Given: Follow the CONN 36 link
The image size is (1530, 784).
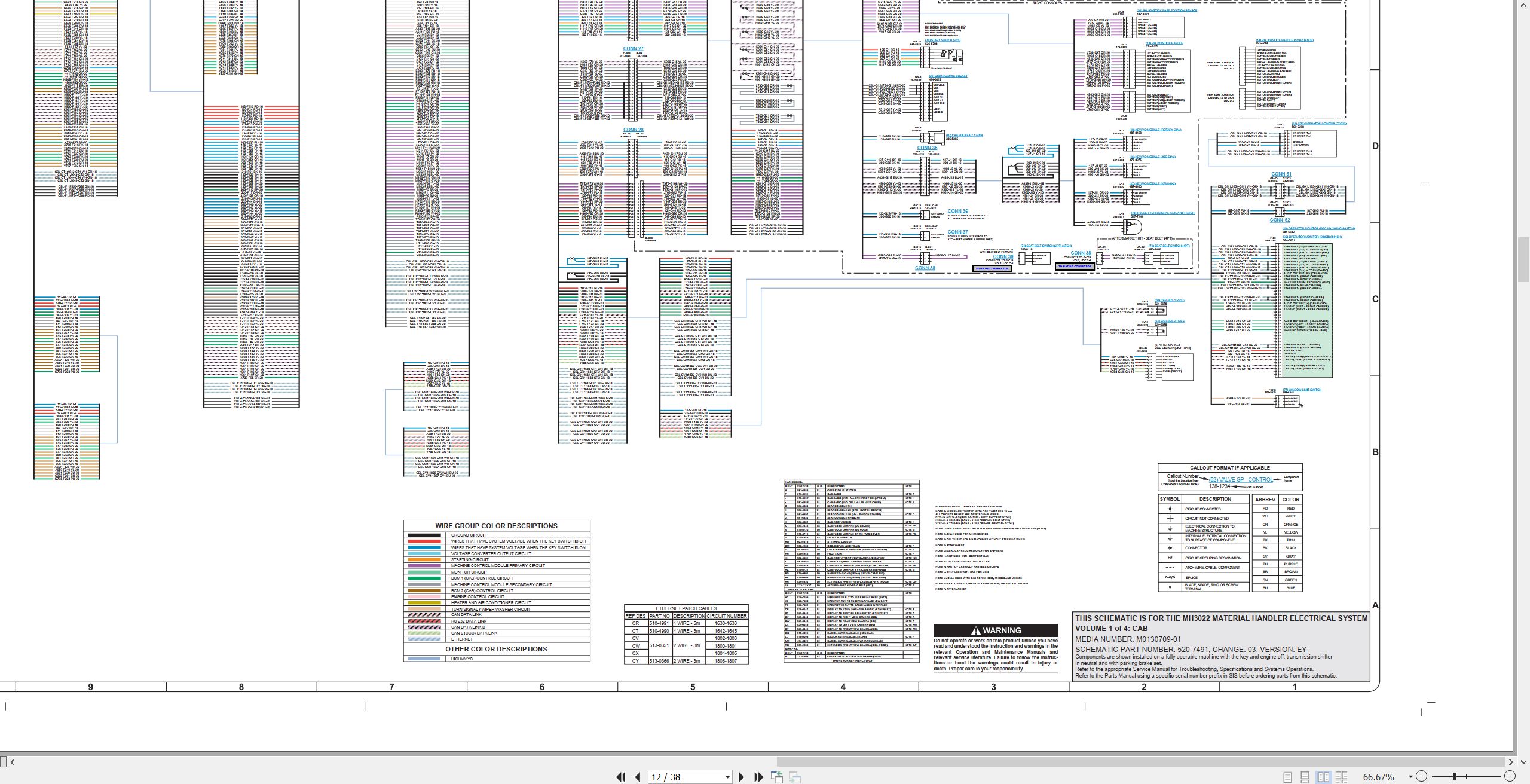Looking at the screenshot, I should click(957, 211).
